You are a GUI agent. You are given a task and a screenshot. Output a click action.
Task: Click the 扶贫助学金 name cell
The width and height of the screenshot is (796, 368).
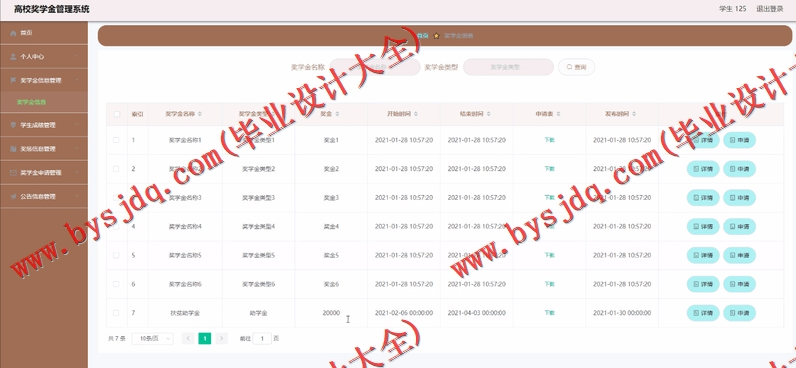point(185,313)
